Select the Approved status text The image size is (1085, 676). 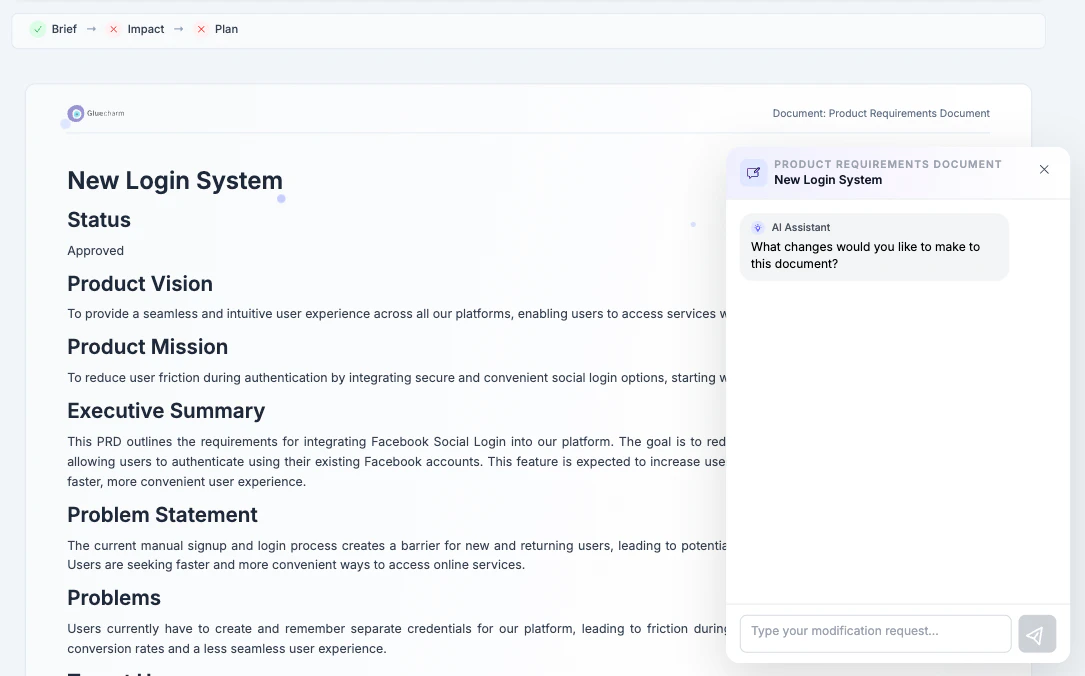coord(96,251)
